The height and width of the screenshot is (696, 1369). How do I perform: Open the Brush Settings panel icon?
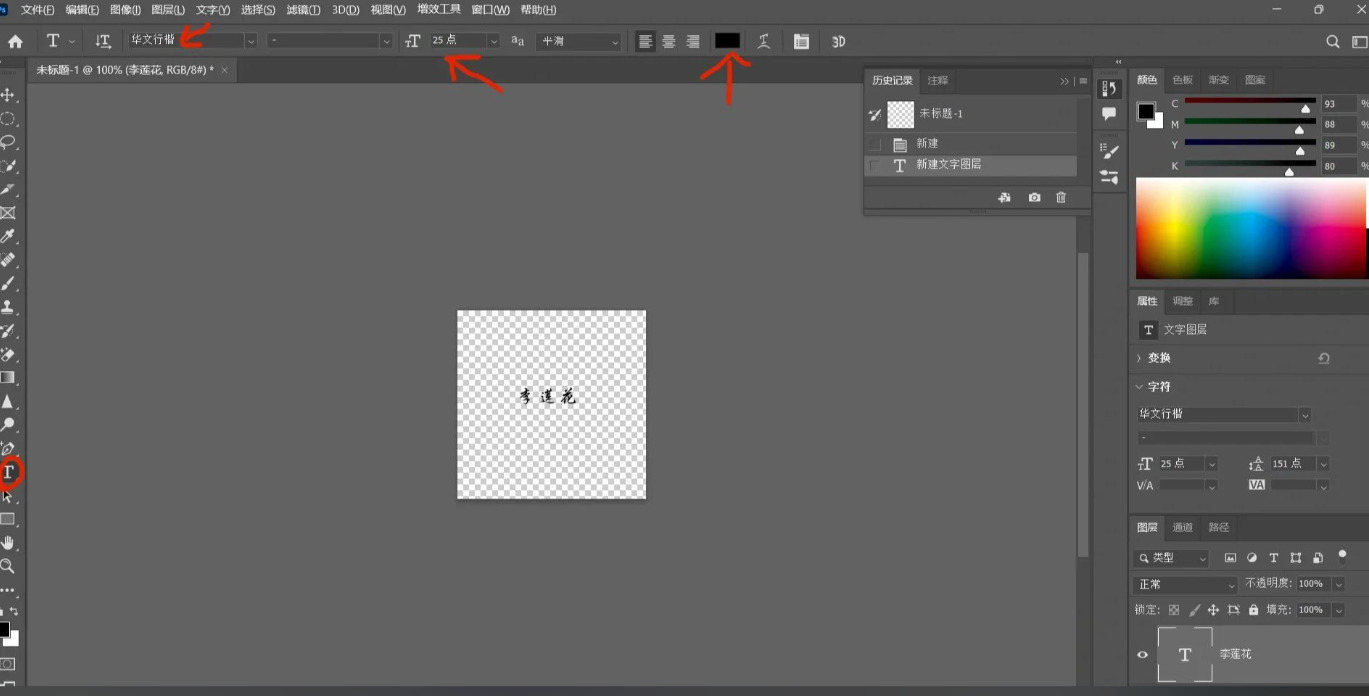1109,151
